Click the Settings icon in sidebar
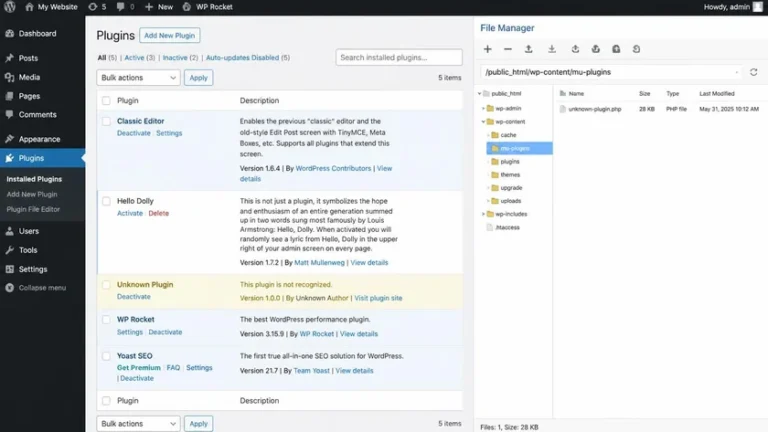This screenshot has height=432, width=768. pos(10,269)
